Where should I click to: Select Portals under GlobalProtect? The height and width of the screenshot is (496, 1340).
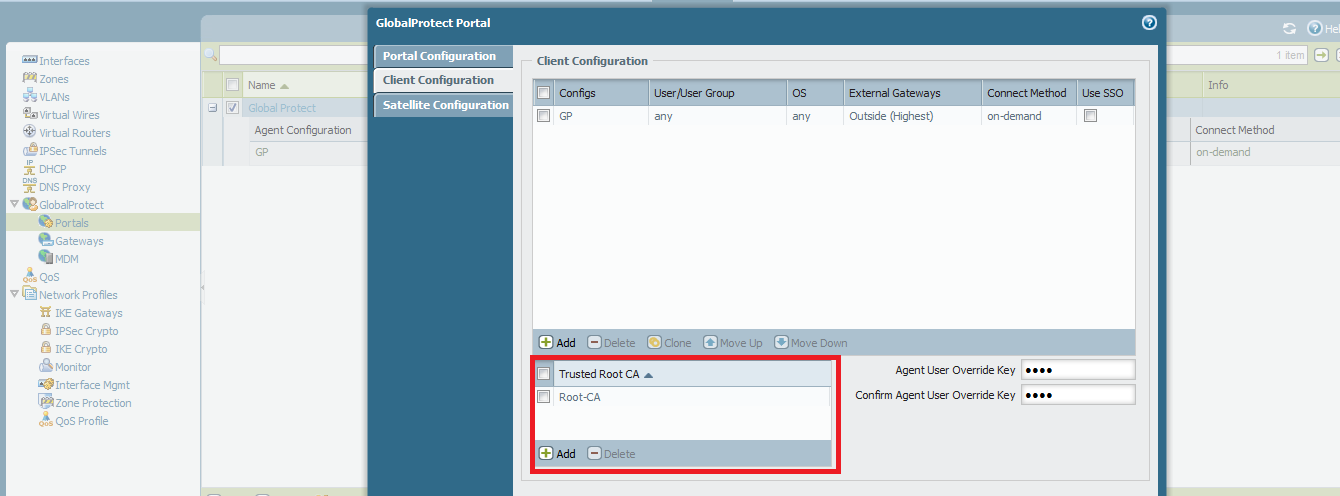click(x=72, y=223)
